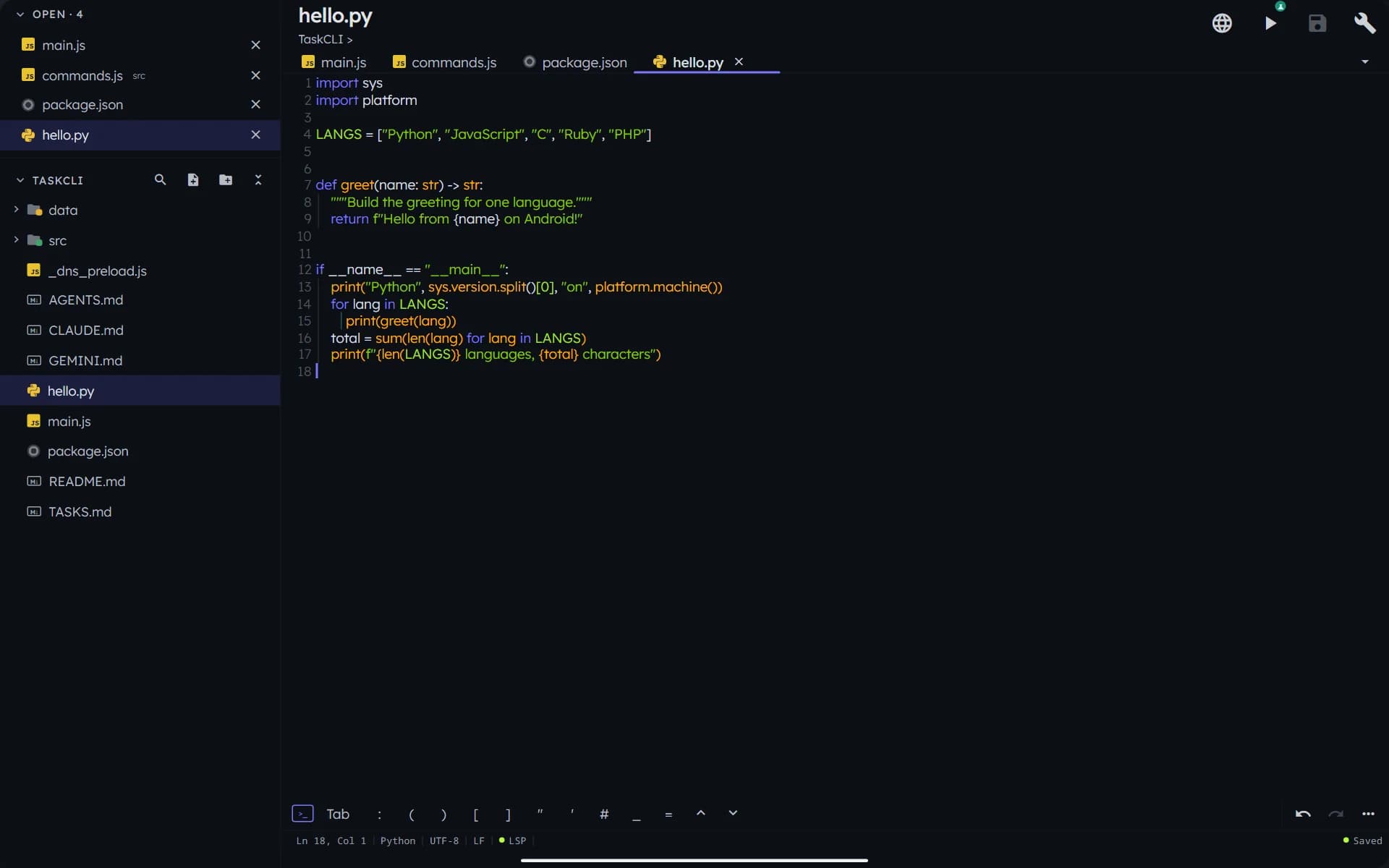Close the hello.py editor tab
This screenshot has height=868, width=1389.
click(739, 61)
